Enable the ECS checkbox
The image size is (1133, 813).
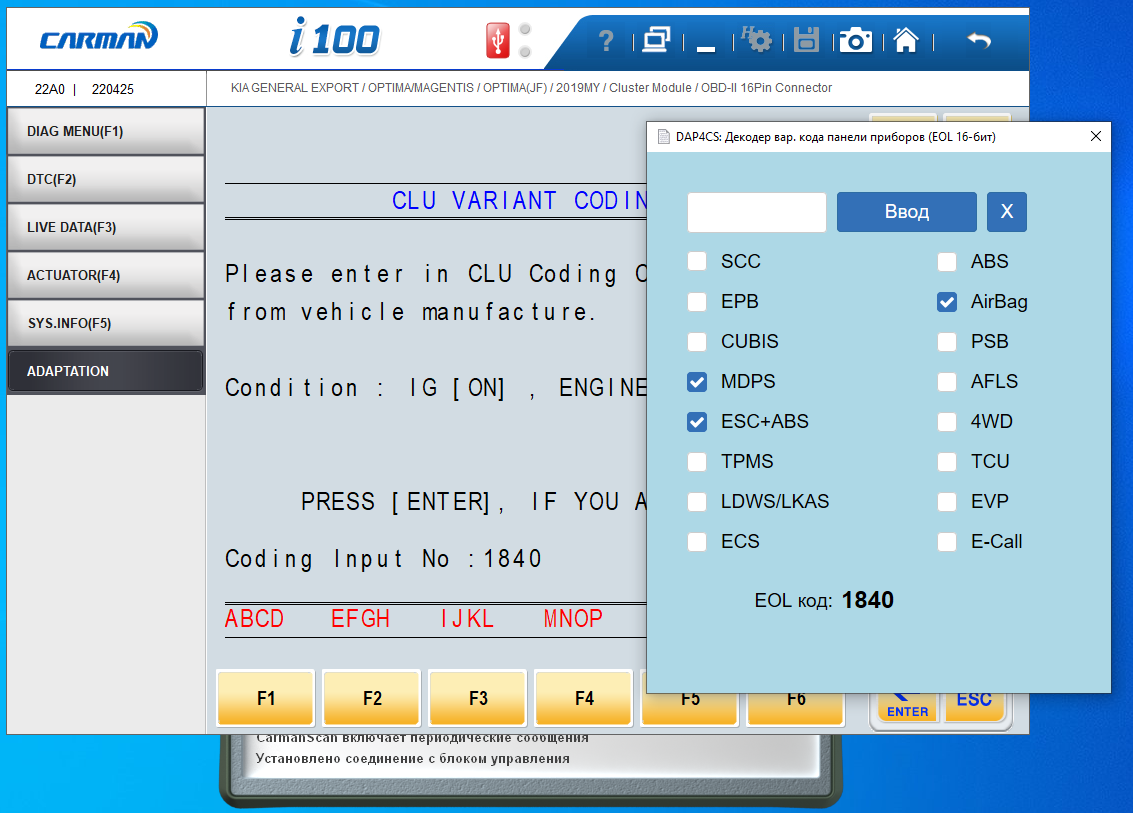click(x=697, y=541)
